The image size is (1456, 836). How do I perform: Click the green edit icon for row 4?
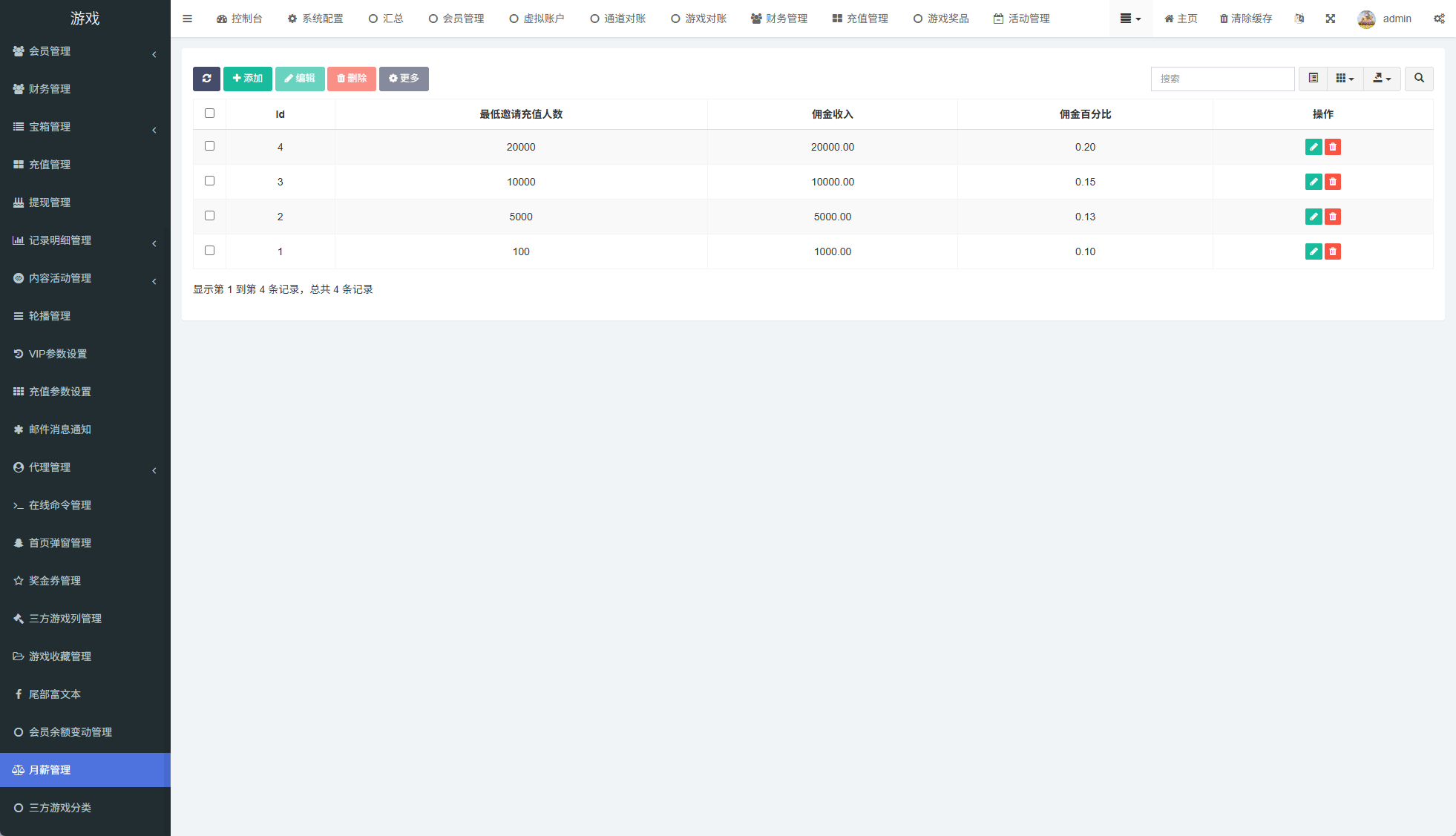pos(1313,147)
